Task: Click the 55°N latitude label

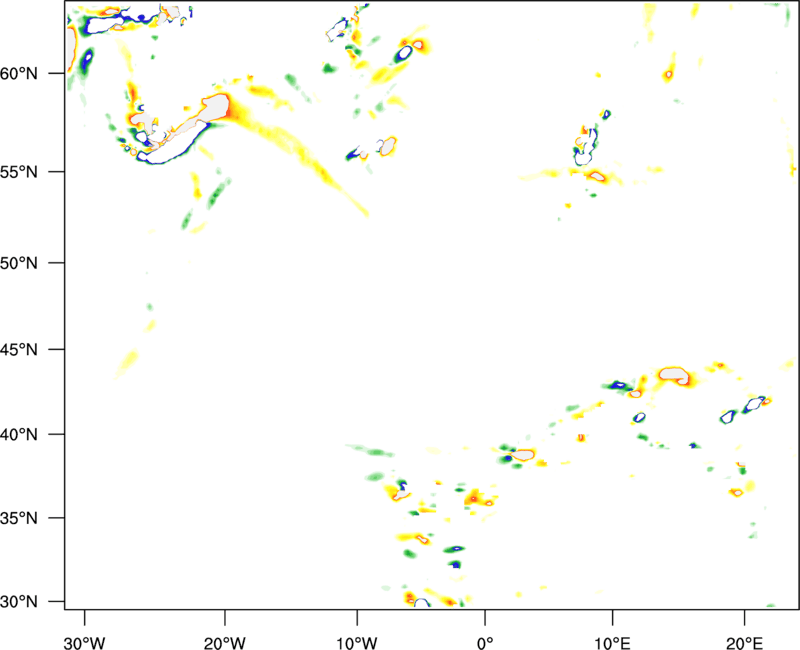Action: (x=19, y=172)
